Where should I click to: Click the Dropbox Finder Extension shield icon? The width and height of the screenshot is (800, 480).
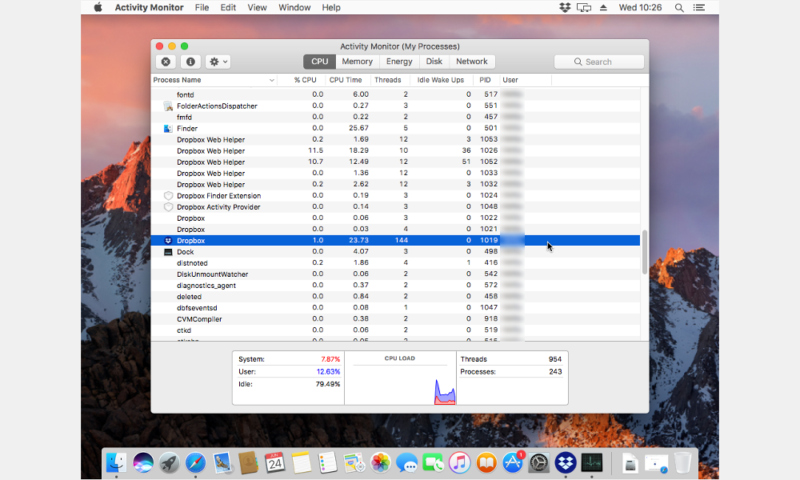click(168, 196)
